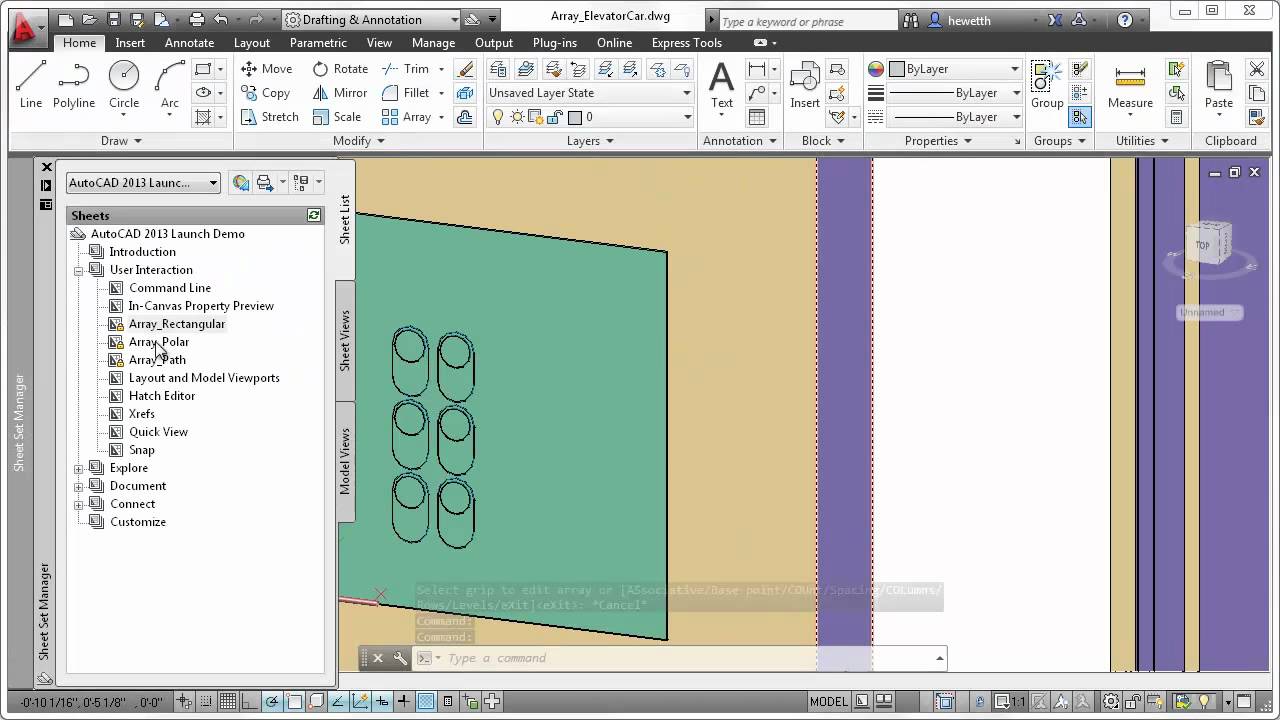Click the Rotate tool
This screenshot has width=1280, height=720.
pyautogui.click(x=340, y=69)
